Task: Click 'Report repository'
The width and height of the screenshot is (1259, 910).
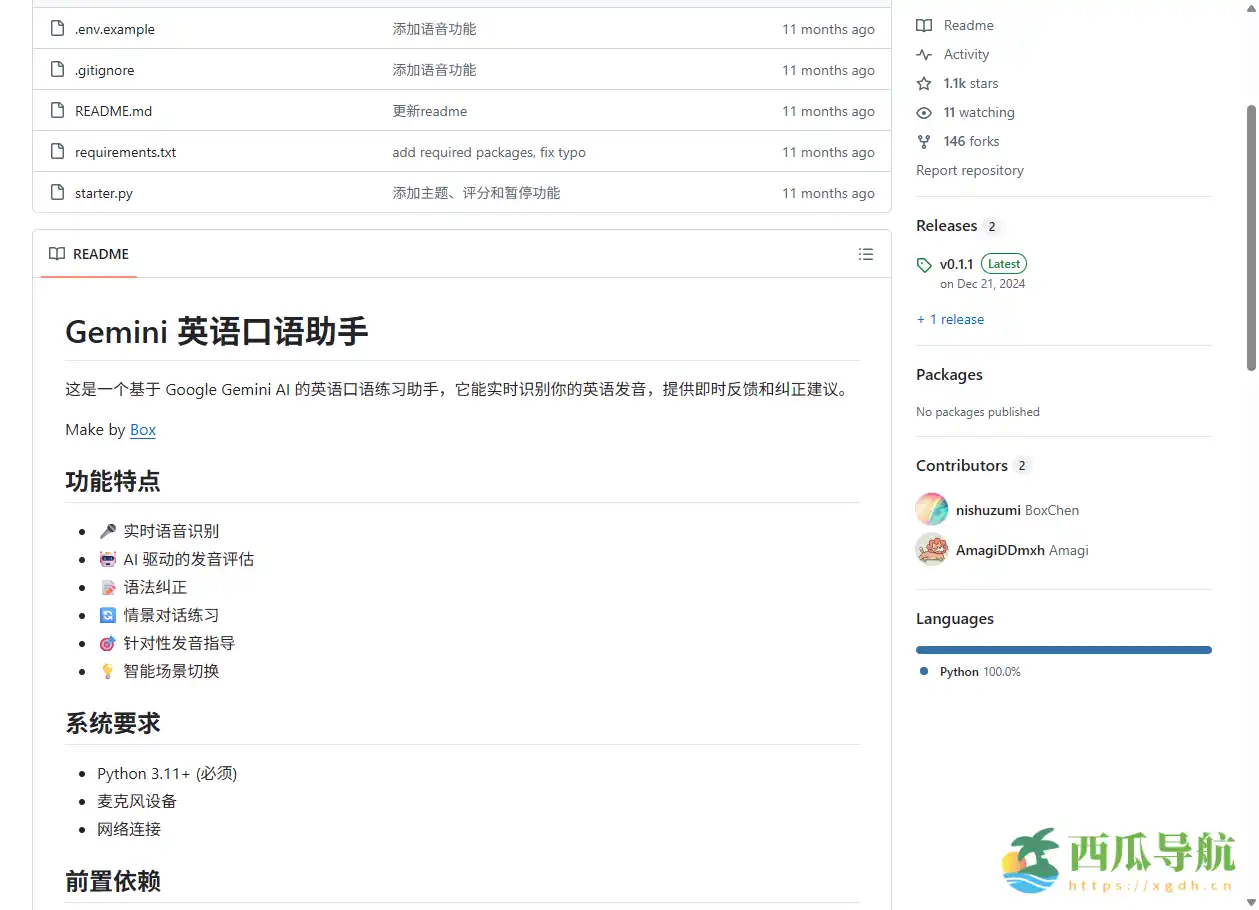Action: 970,170
